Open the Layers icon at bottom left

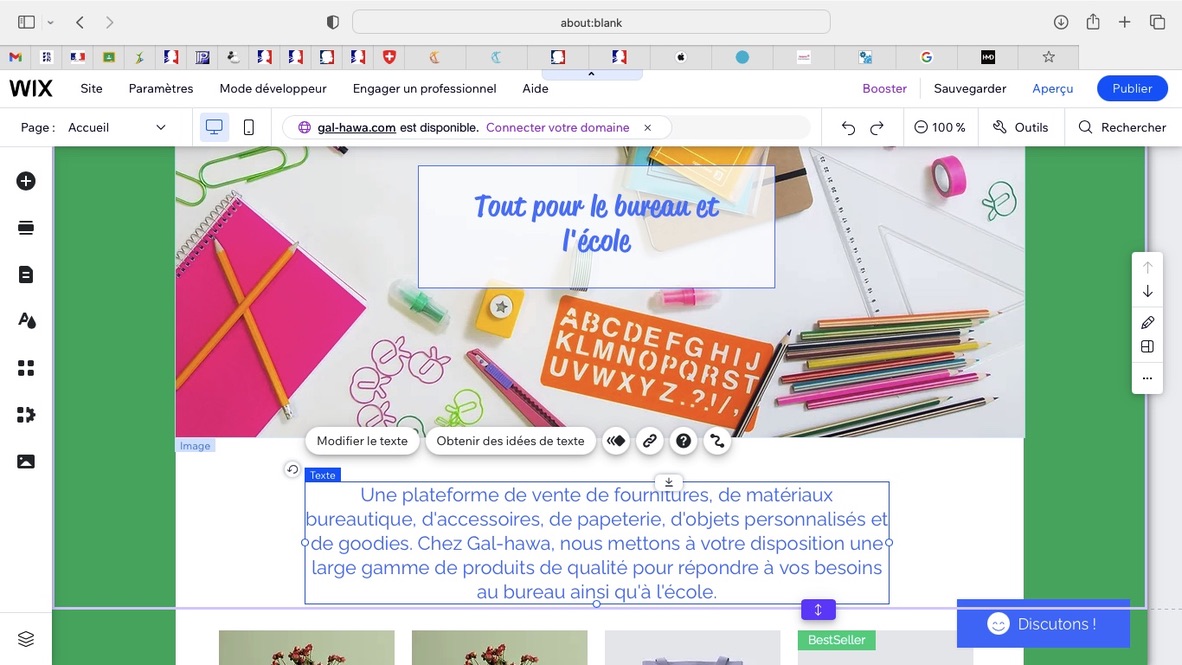click(26, 639)
